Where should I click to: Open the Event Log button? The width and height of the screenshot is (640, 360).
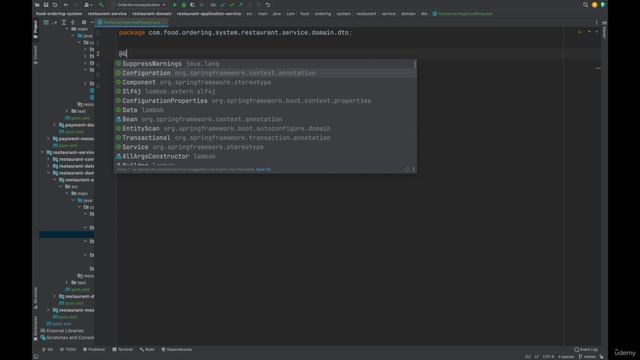click(586, 349)
